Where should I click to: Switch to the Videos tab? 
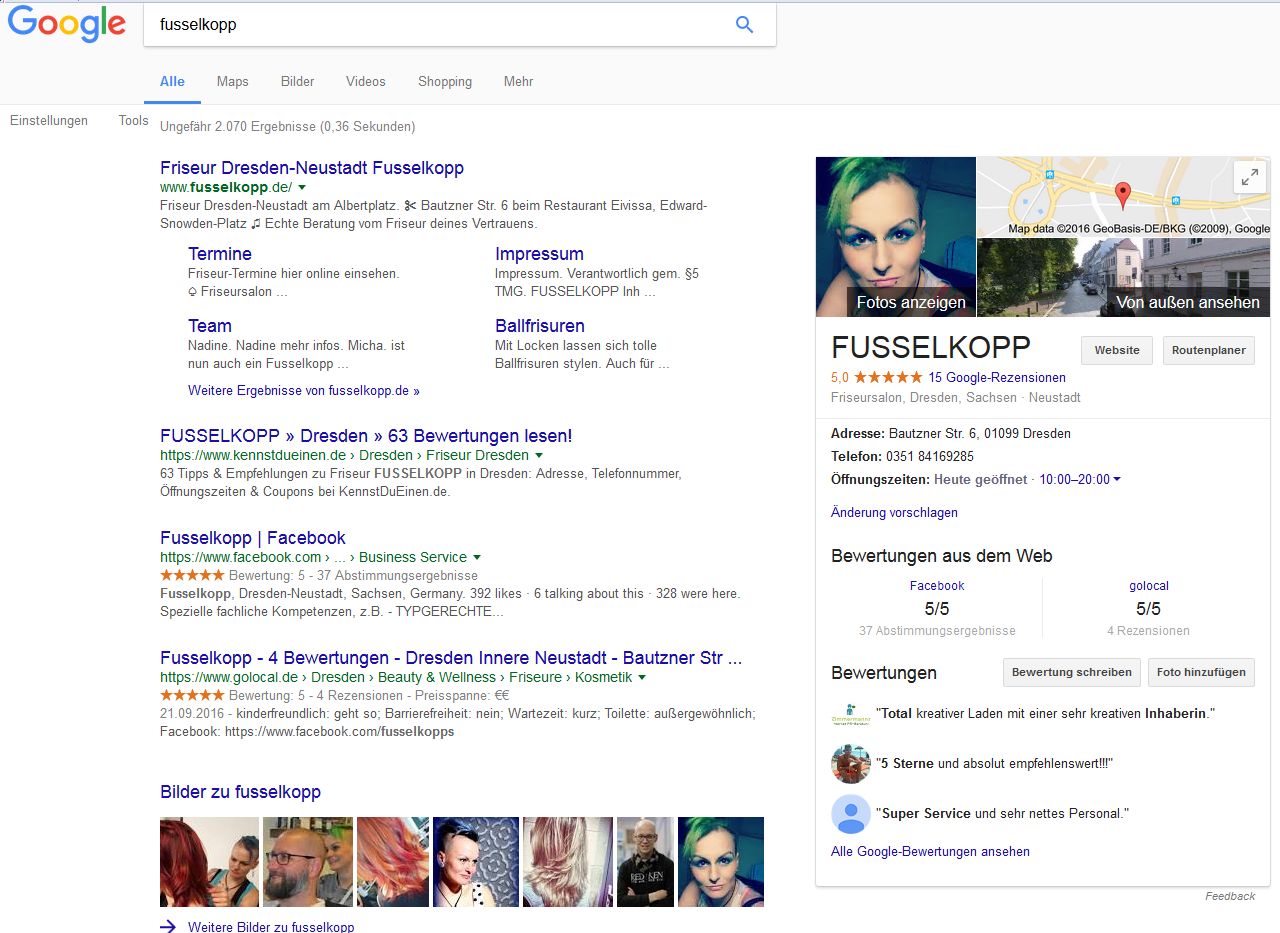[x=366, y=81]
